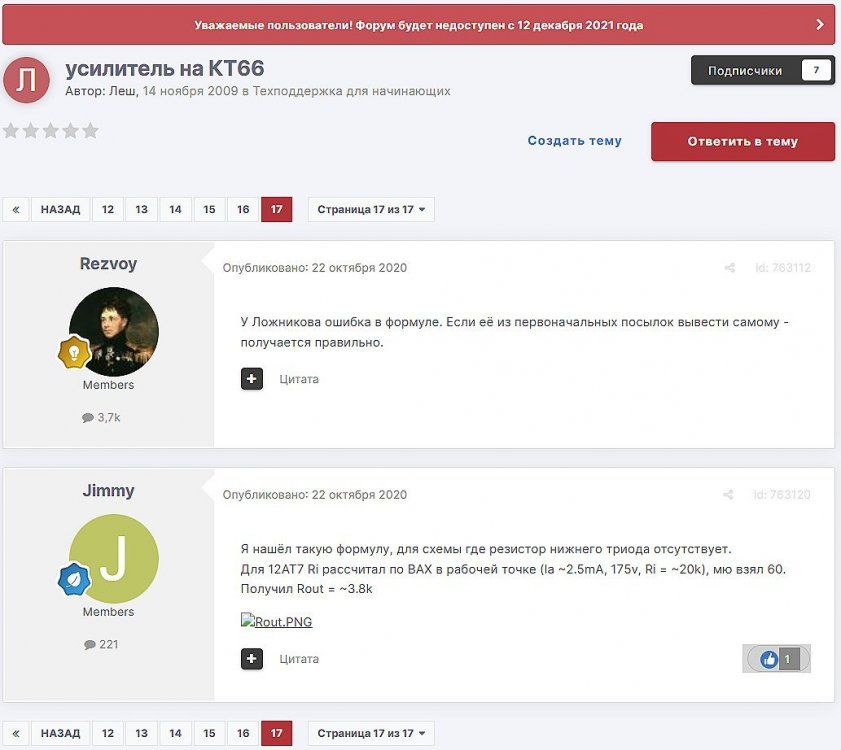The height and width of the screenshot is (750, 841).
Task: Click share icon on Rezvoy's post
Action: pos(730,268)
